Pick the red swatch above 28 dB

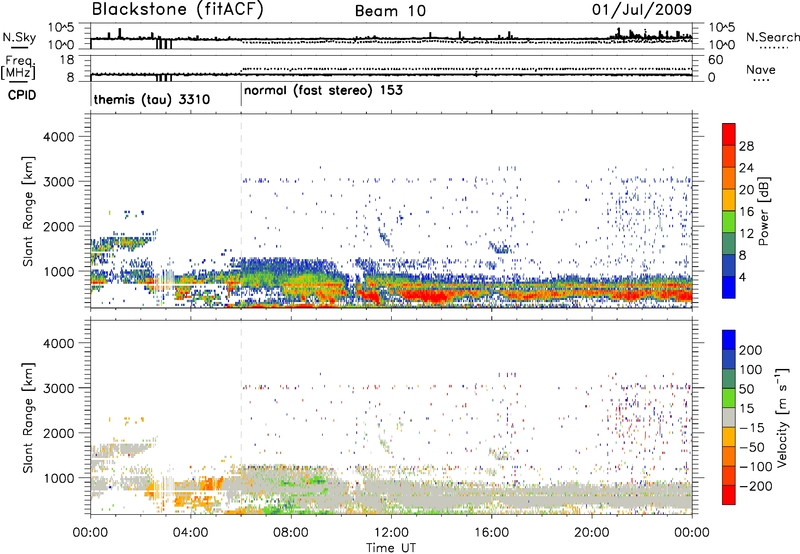(x=729, y=135)
